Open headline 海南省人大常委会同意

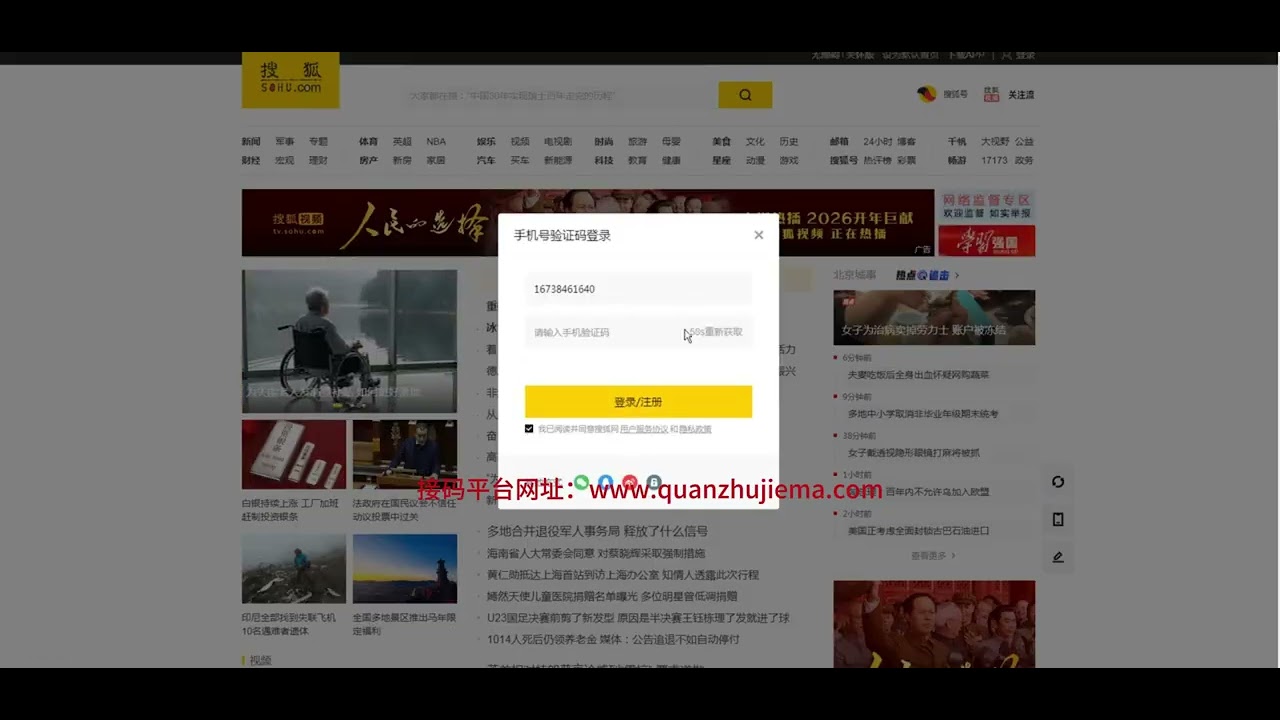(596, 553)
